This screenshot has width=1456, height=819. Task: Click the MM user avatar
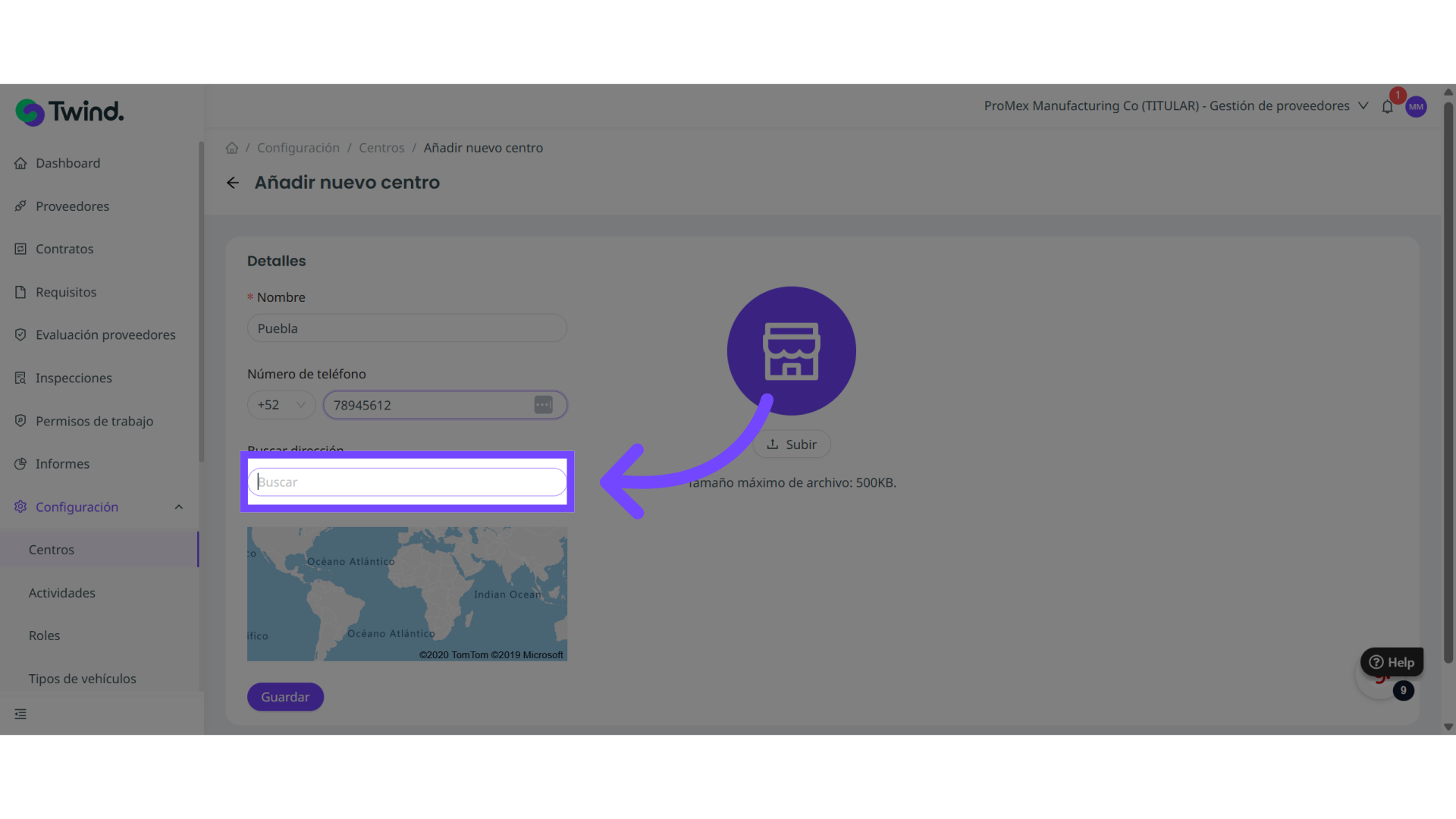[1416, 107]
